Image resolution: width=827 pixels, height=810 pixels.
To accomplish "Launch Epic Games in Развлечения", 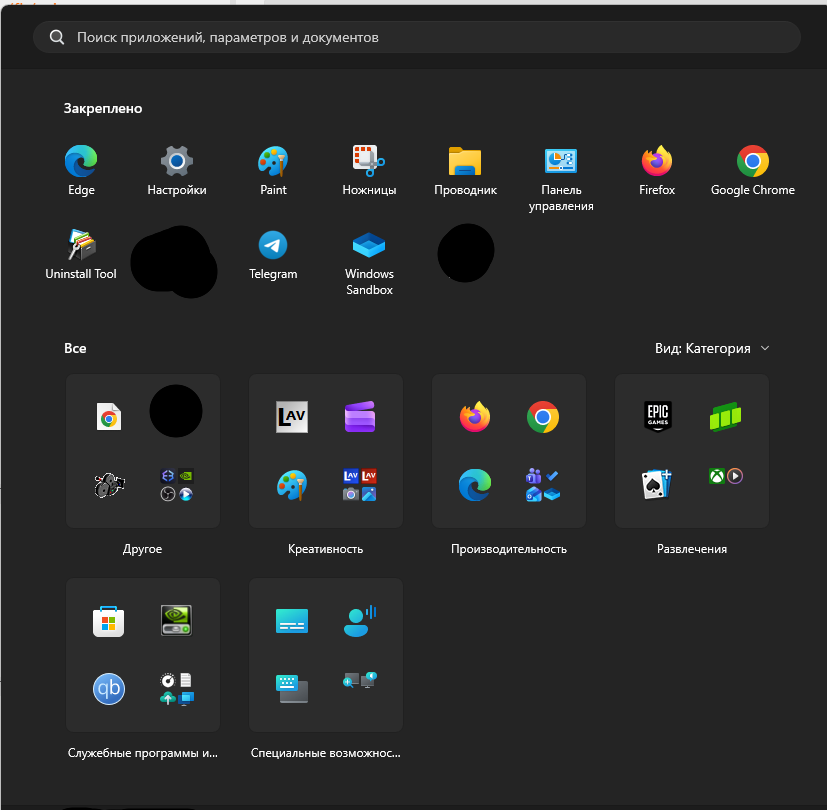I will (658, 417).
